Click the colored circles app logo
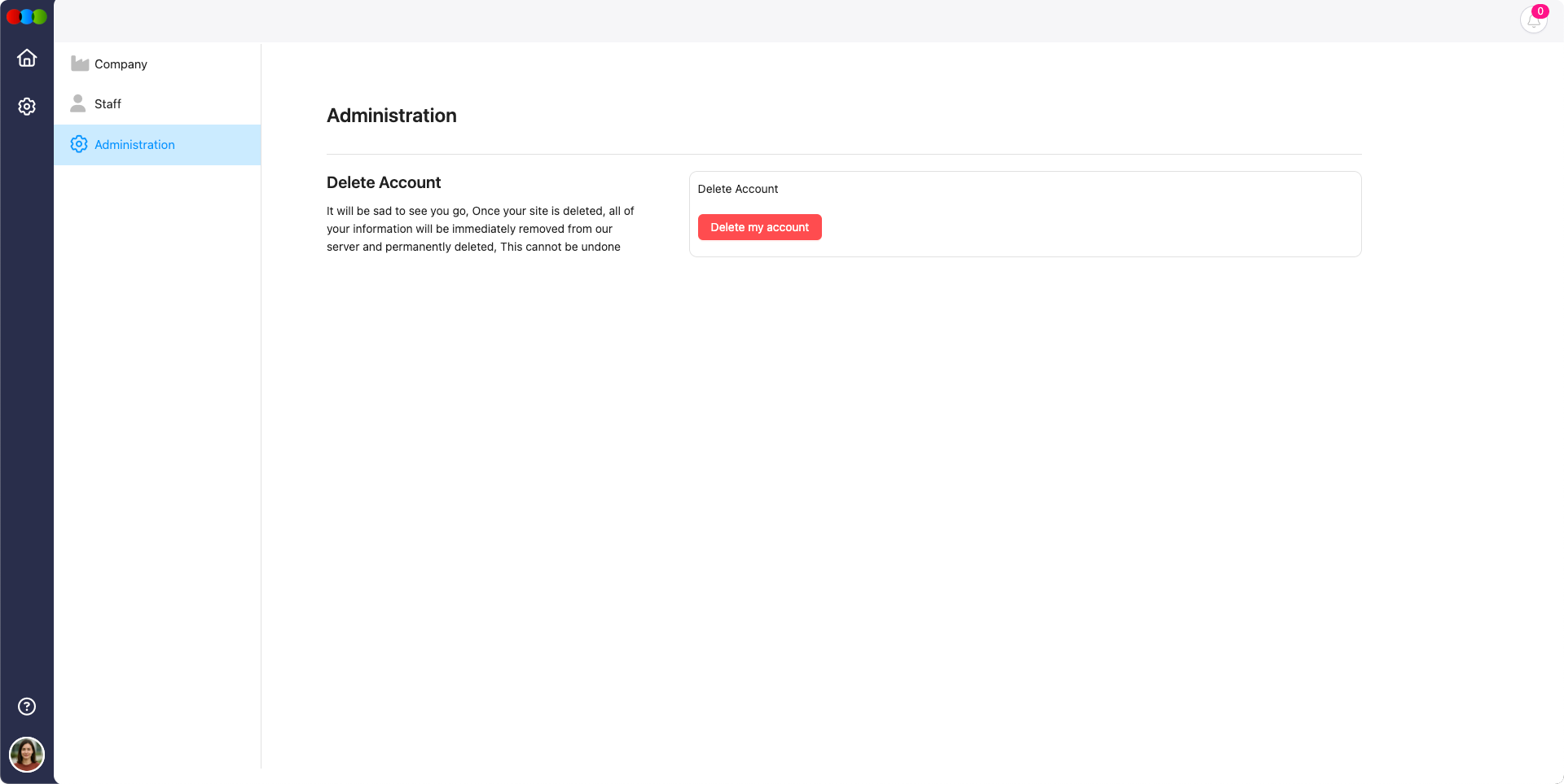The image size is (1564, 784). tap(27, 16)
